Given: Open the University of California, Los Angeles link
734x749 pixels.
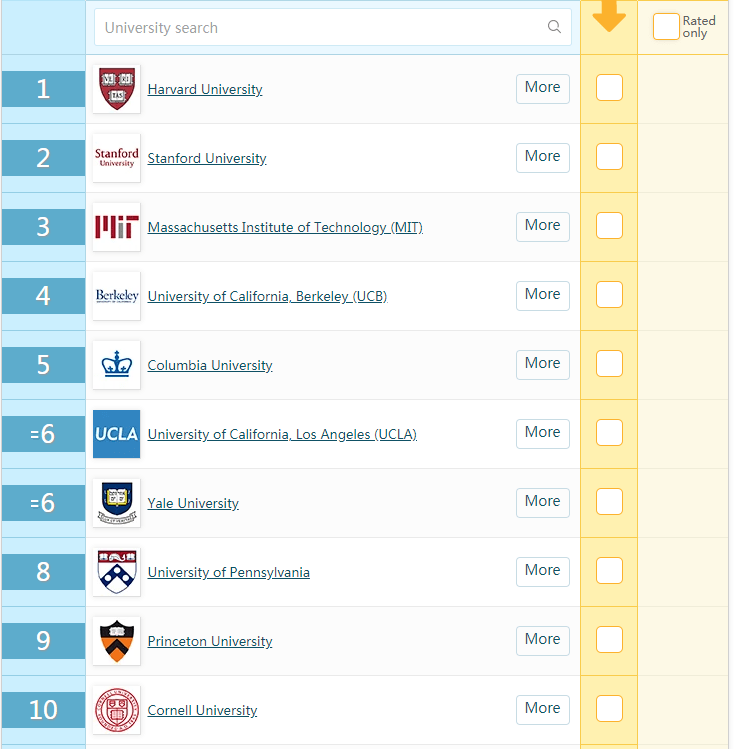Looking at the screenshot, I should coord(282,434).
